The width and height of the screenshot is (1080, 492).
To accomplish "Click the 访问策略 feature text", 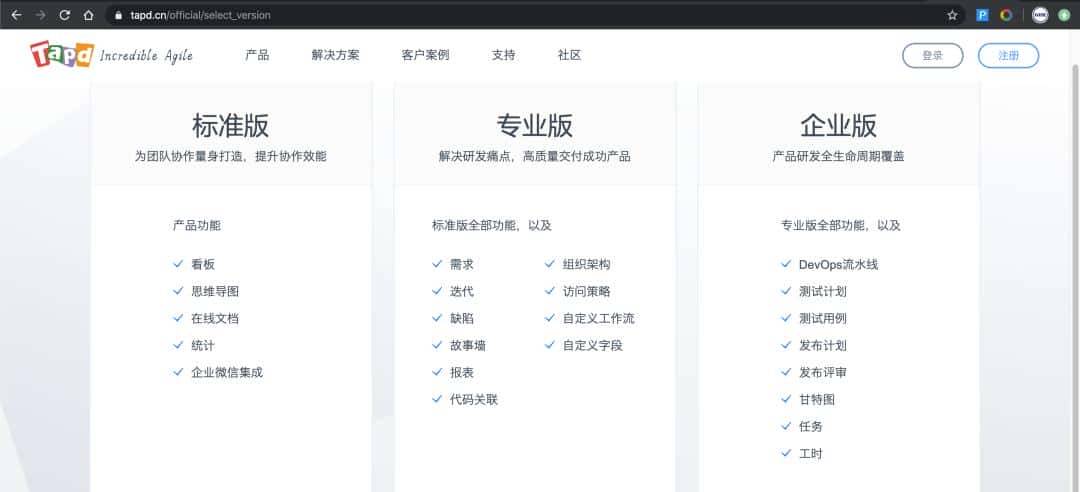I will point(586,291).
